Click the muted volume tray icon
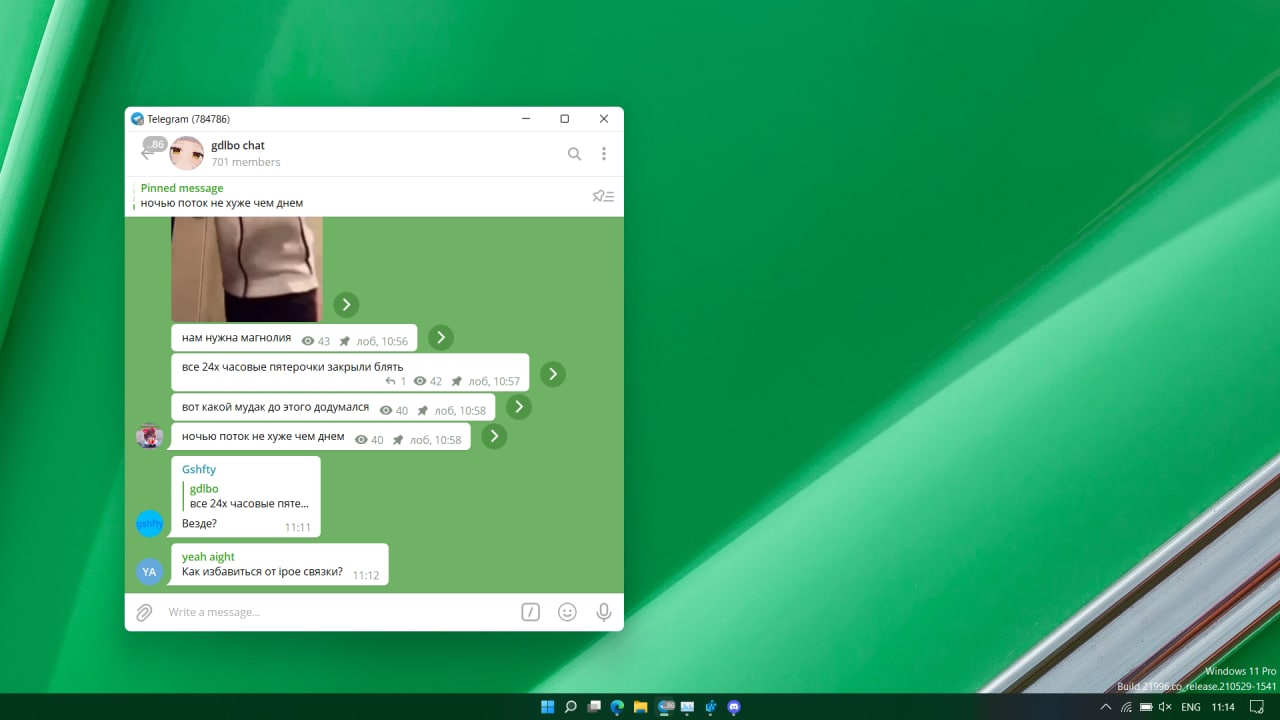The width and height of the screenshot is (1280, 720). pyautogui.click(x=1165, y=707)
